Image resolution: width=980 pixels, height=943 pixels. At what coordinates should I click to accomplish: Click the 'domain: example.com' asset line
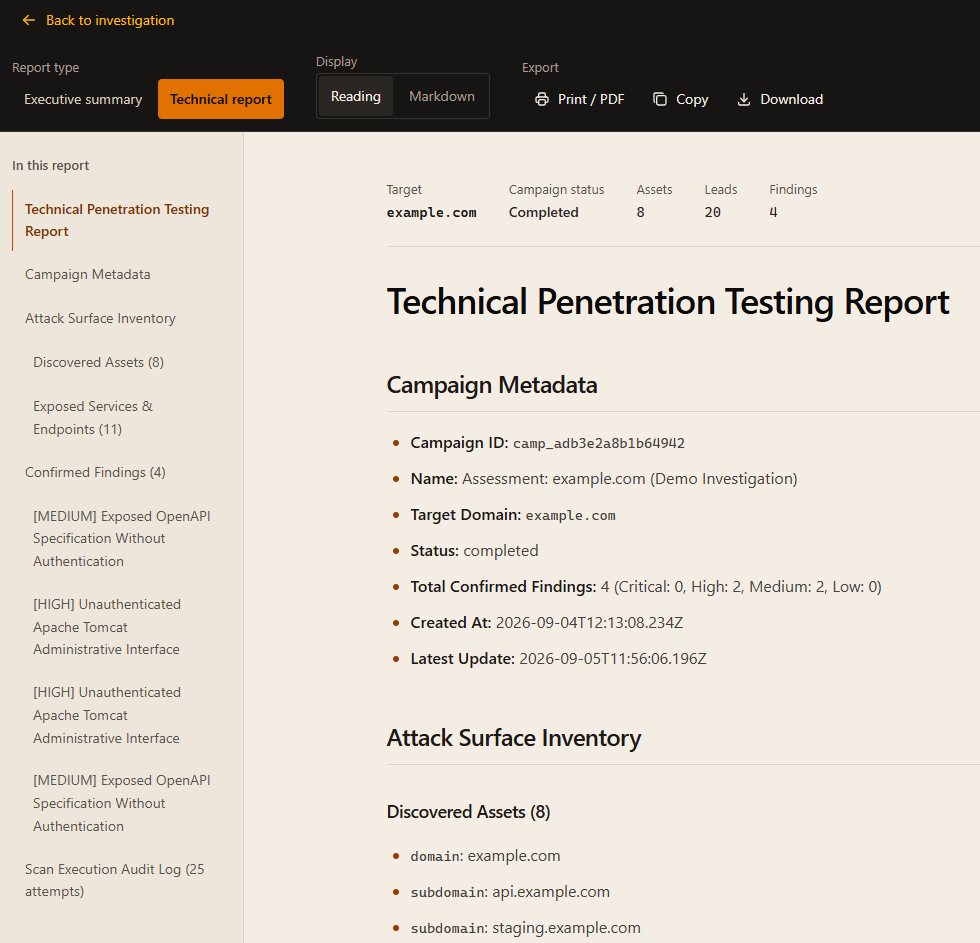485,856
